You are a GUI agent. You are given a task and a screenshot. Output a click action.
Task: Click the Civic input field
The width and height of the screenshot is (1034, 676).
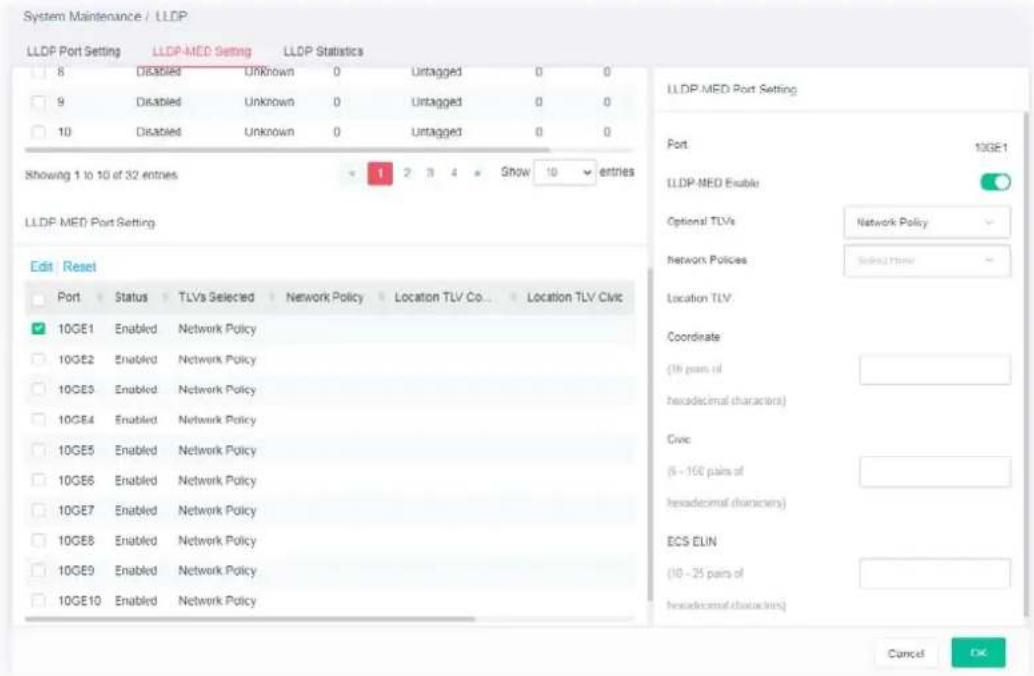tap(934, 472)
